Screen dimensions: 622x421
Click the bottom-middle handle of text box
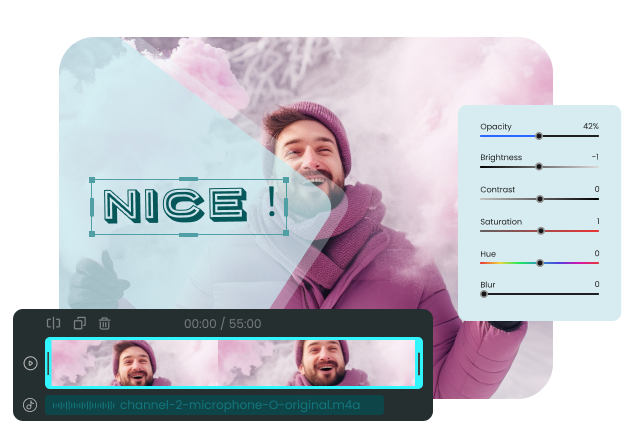point(188,235)
